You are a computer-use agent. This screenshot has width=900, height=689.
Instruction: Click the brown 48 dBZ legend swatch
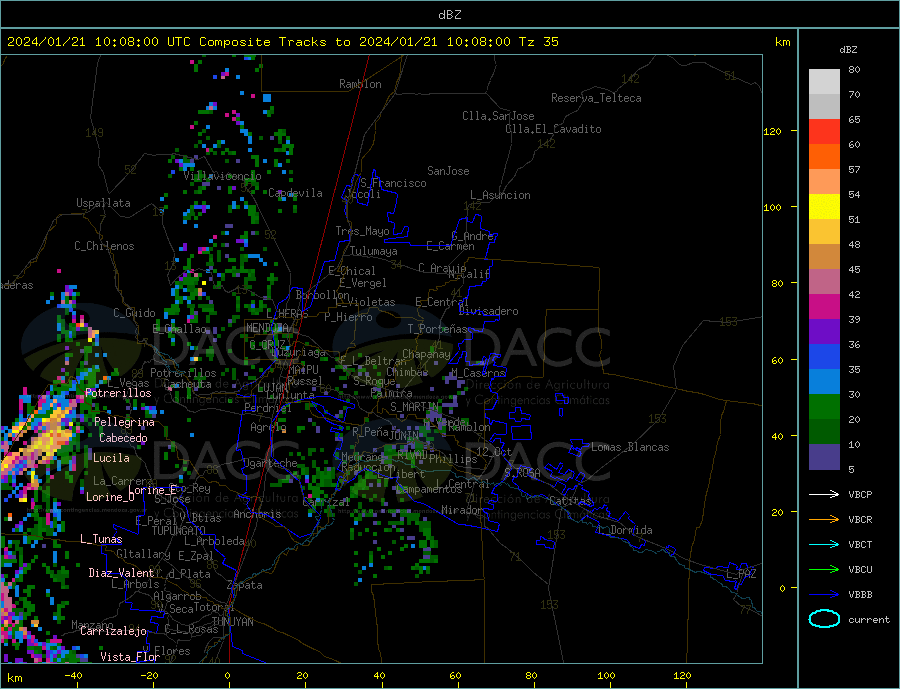pyautogui.click(x=824, y=257)
